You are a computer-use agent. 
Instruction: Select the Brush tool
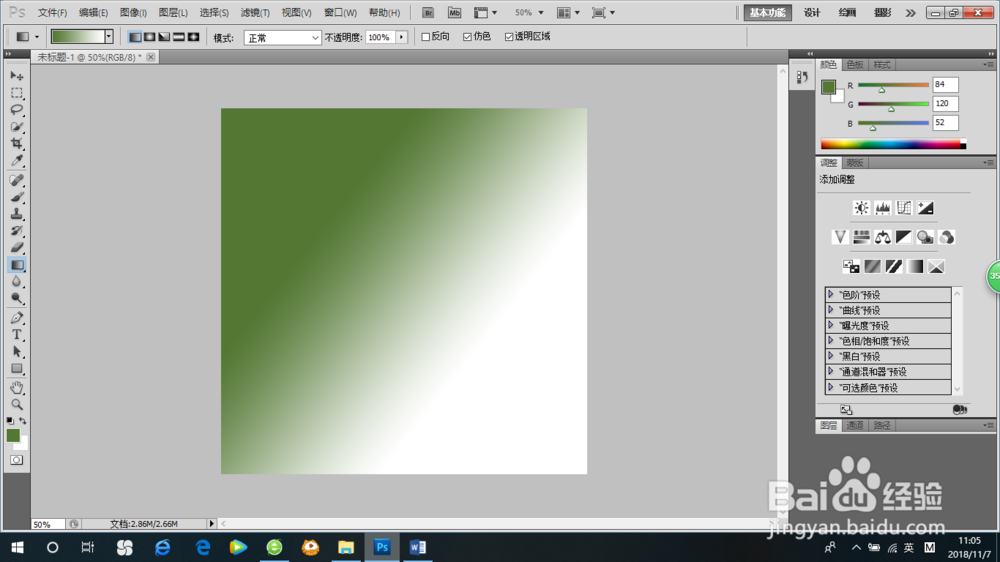pos(17,197)
